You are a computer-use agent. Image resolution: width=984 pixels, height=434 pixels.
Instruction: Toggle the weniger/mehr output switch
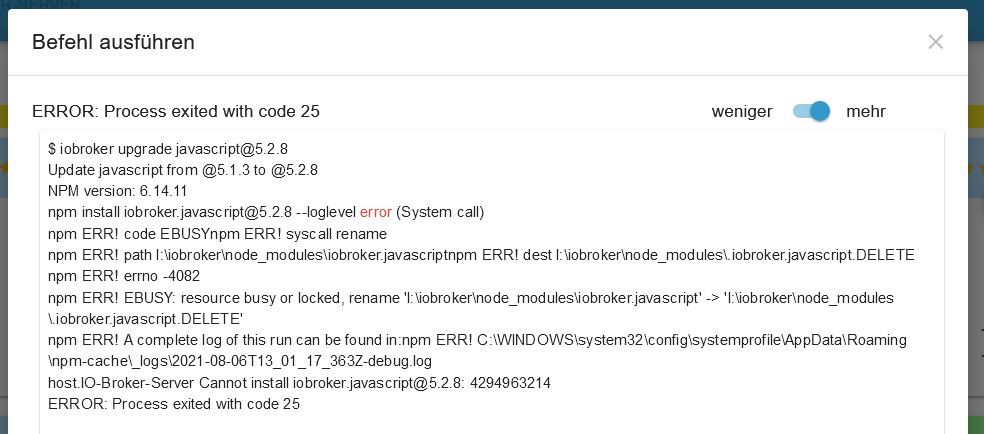point(811,111)
